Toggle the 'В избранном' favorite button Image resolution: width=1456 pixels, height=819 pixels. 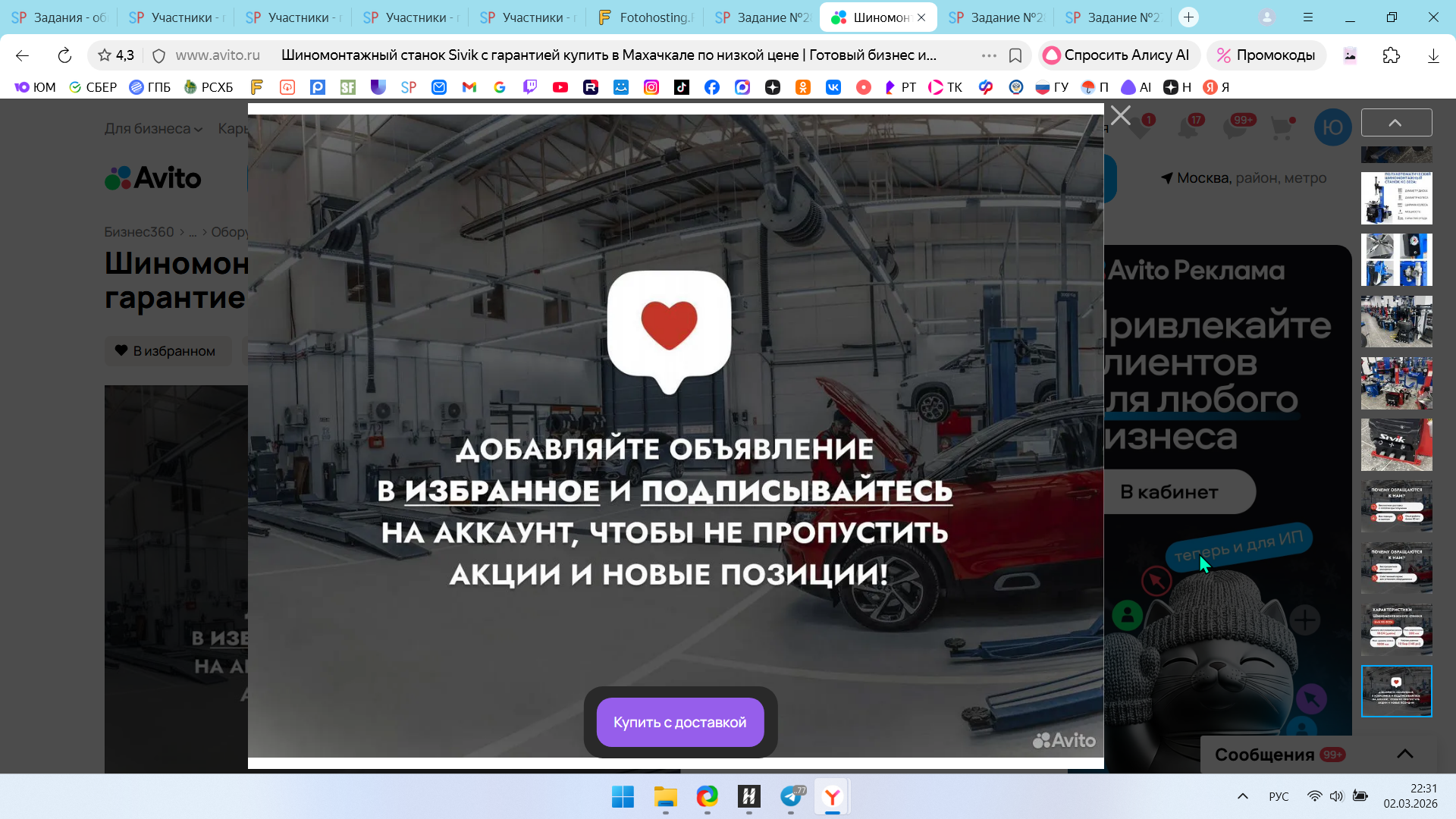click(x=166, y=351)
